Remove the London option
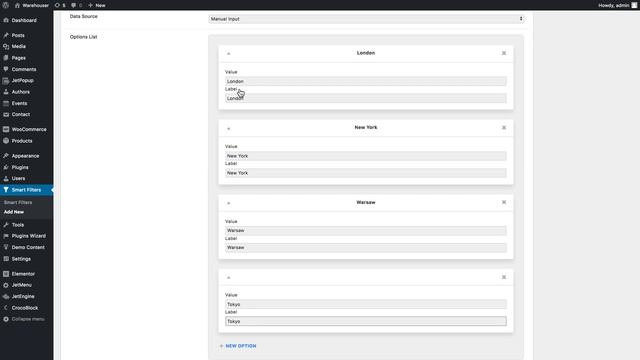Image resolution: width=640 pixels, height=360 pixels. pos(504,53)
